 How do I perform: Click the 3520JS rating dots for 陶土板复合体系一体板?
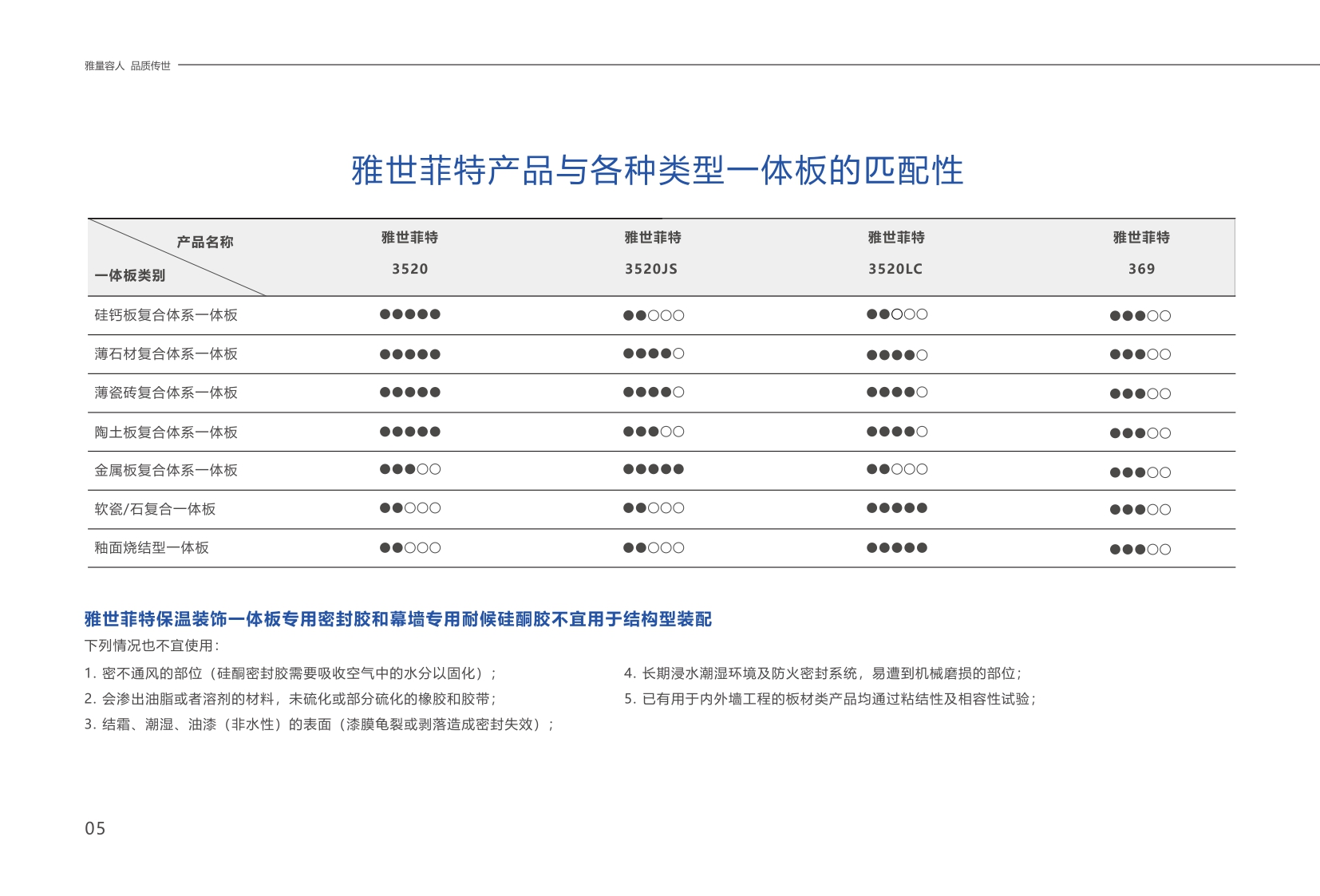tap(654, 432)
